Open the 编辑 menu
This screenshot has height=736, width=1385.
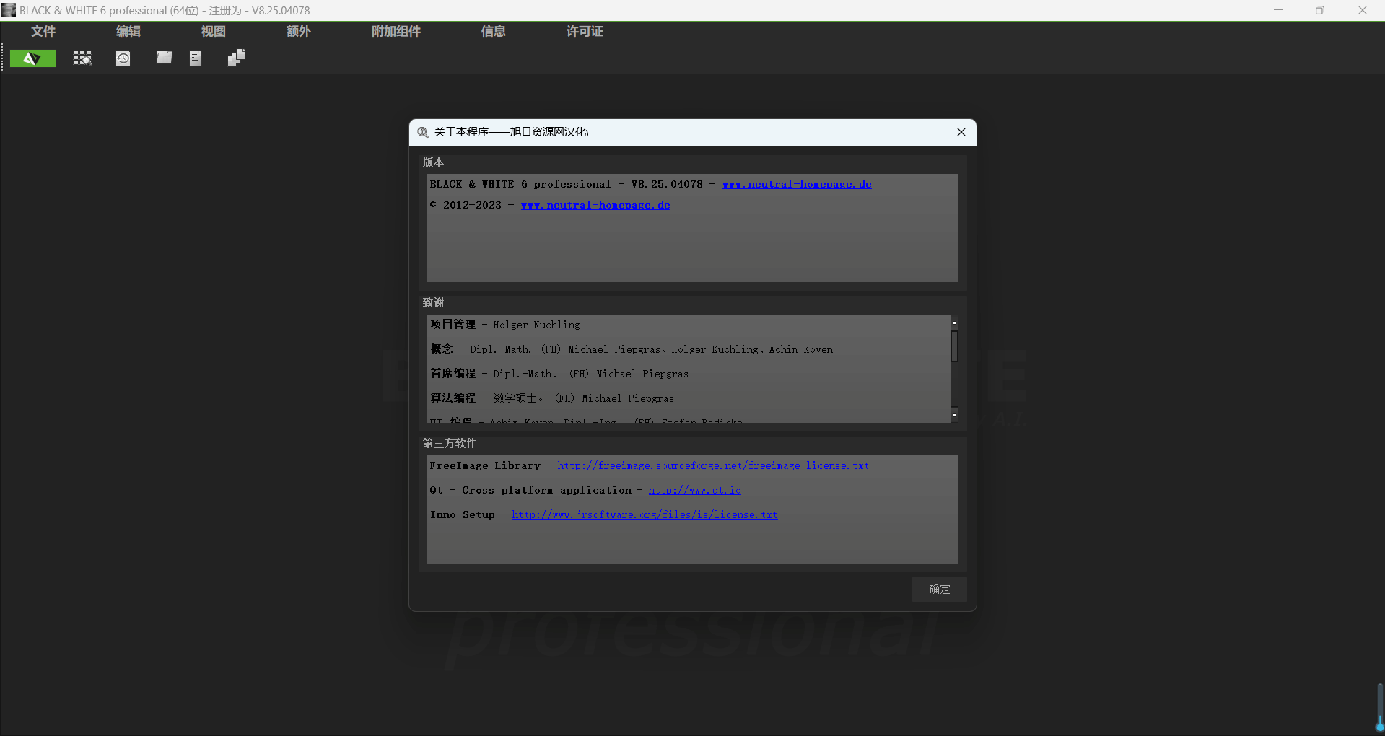(x=128, y=31)
